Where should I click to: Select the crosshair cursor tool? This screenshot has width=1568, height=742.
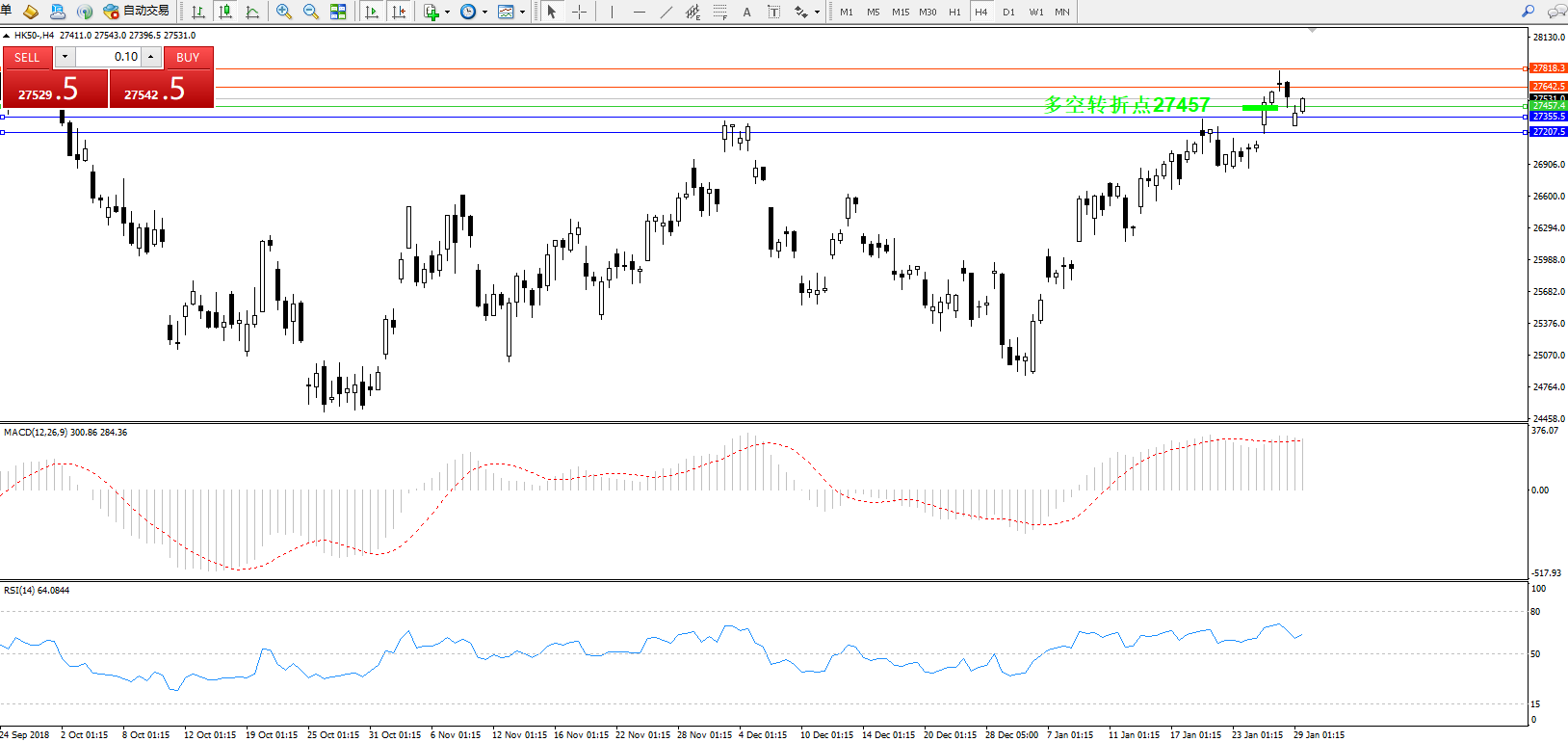579,12
